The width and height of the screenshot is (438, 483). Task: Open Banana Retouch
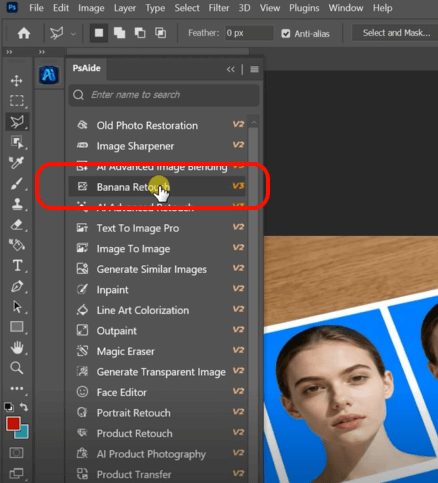pos(157,187)
